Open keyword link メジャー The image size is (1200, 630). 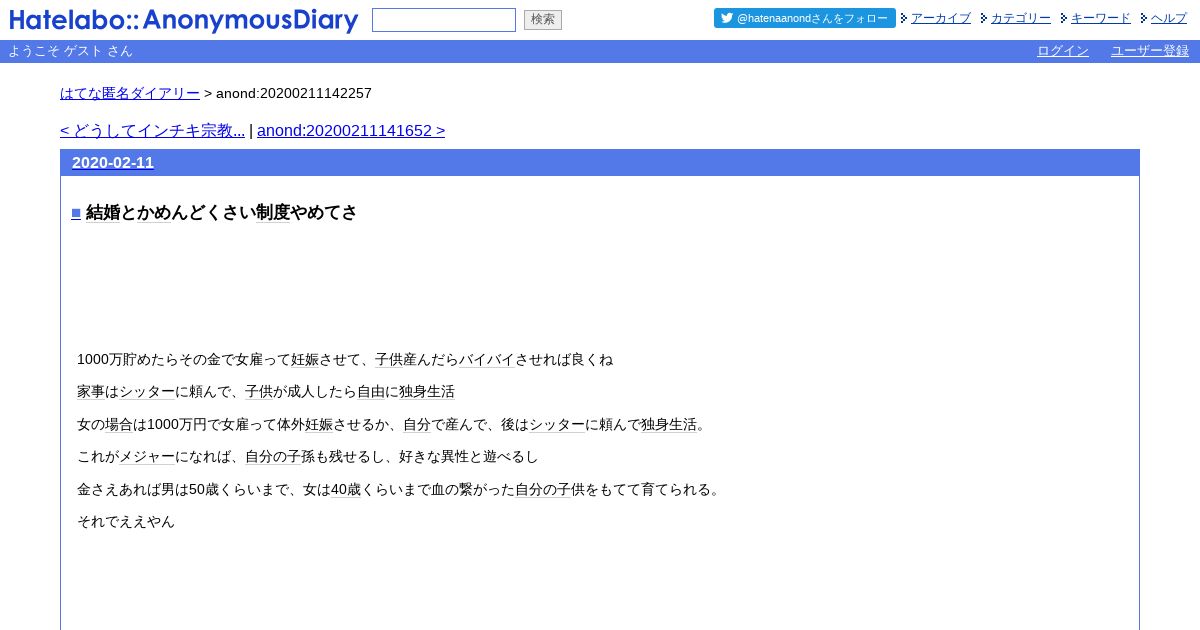pyautogui.click(x=147, y=457)
